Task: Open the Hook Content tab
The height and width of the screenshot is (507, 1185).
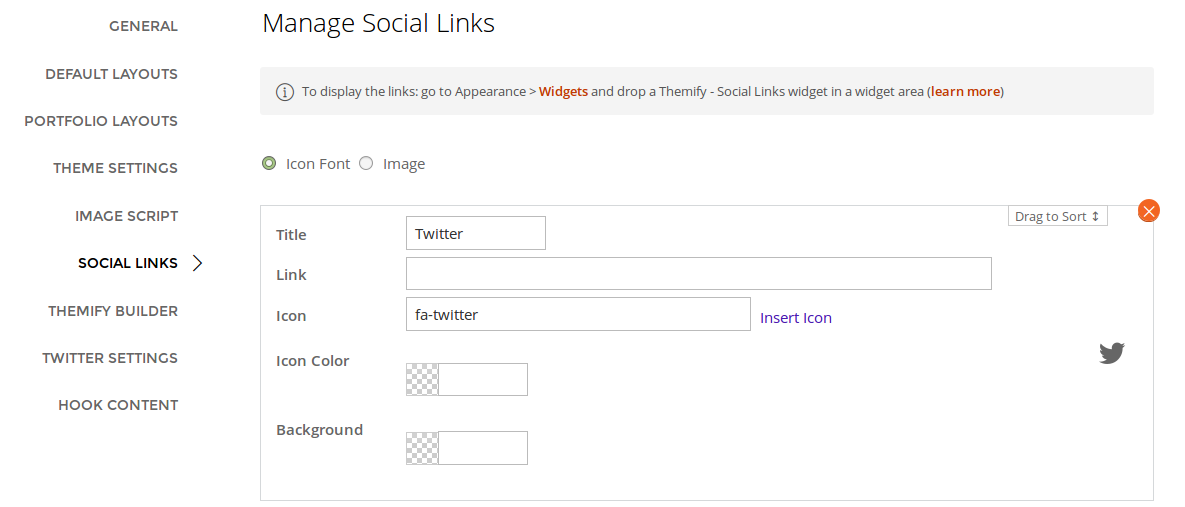Action: click(118, 405)
